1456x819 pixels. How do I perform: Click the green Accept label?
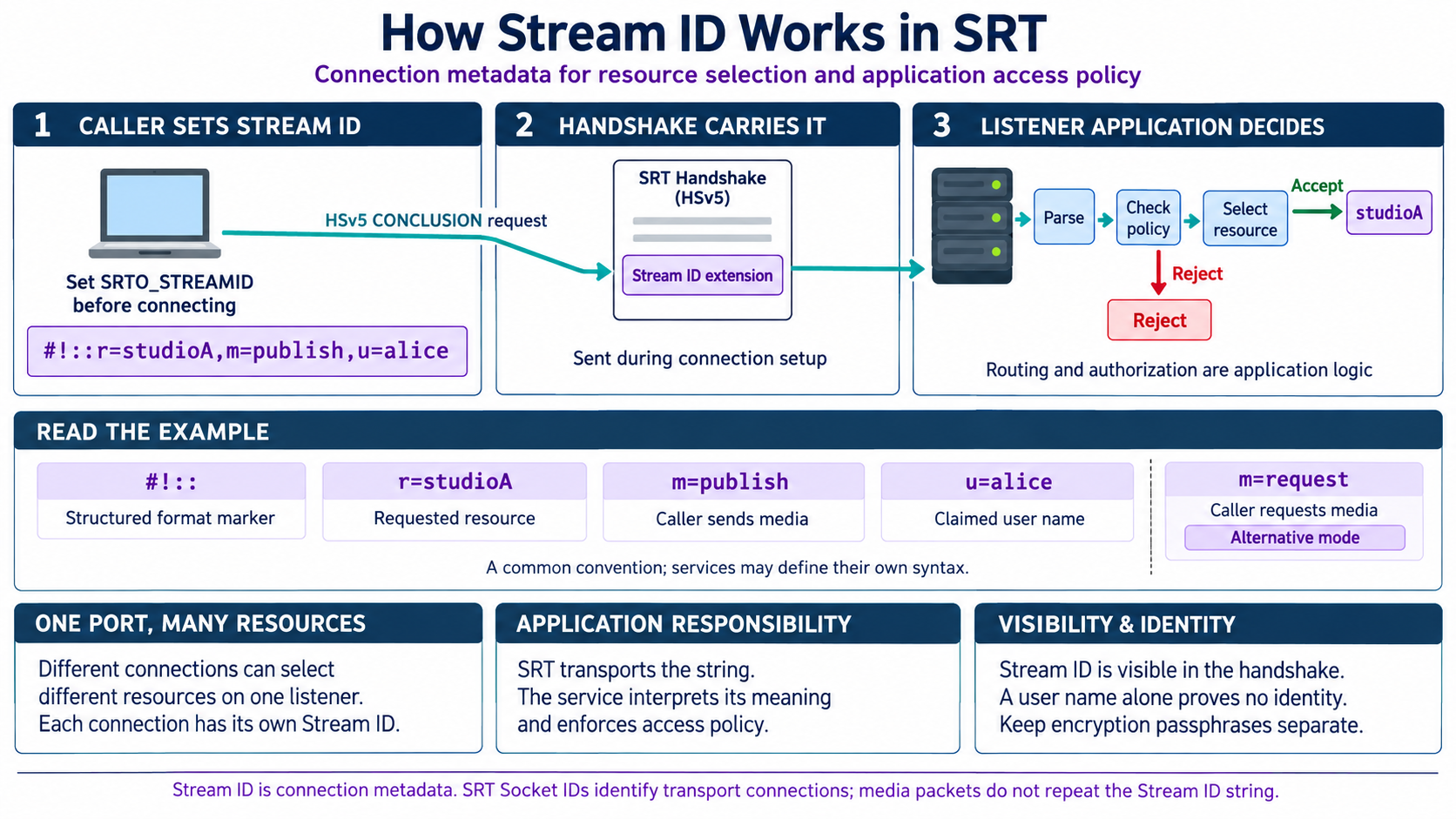click(x=1317, y=185)
